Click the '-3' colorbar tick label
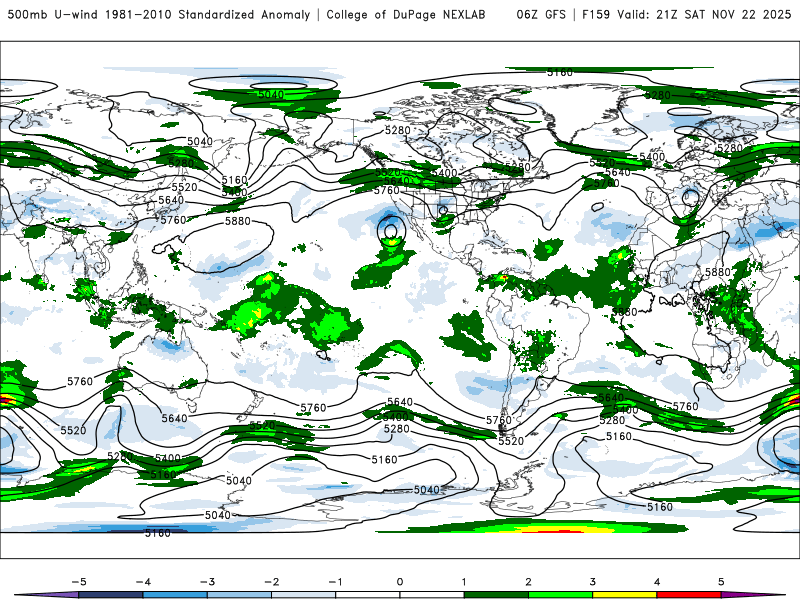The height and width of the screenshot is (600, 800). [x=207, y=582]
